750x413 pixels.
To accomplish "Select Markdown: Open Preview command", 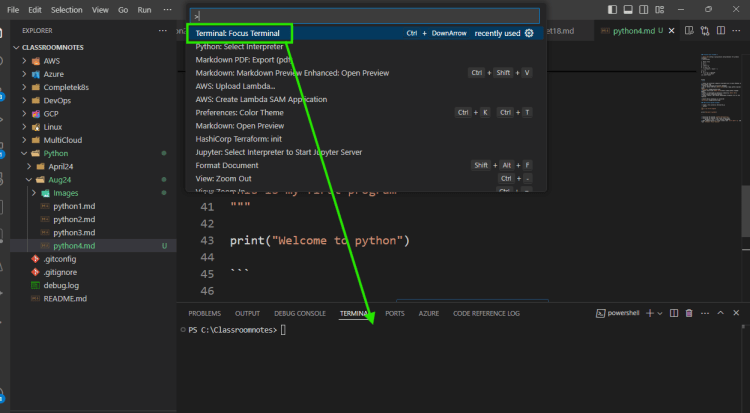I will (x=366, y=126).
